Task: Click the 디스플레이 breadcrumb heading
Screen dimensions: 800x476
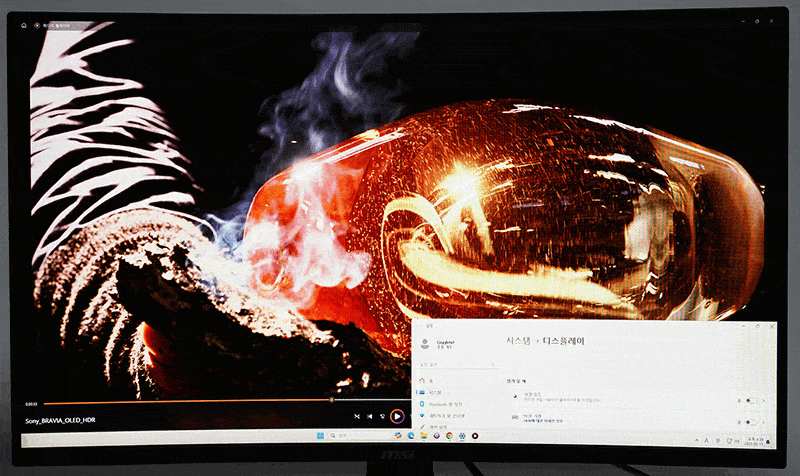Action: [563, 341]
